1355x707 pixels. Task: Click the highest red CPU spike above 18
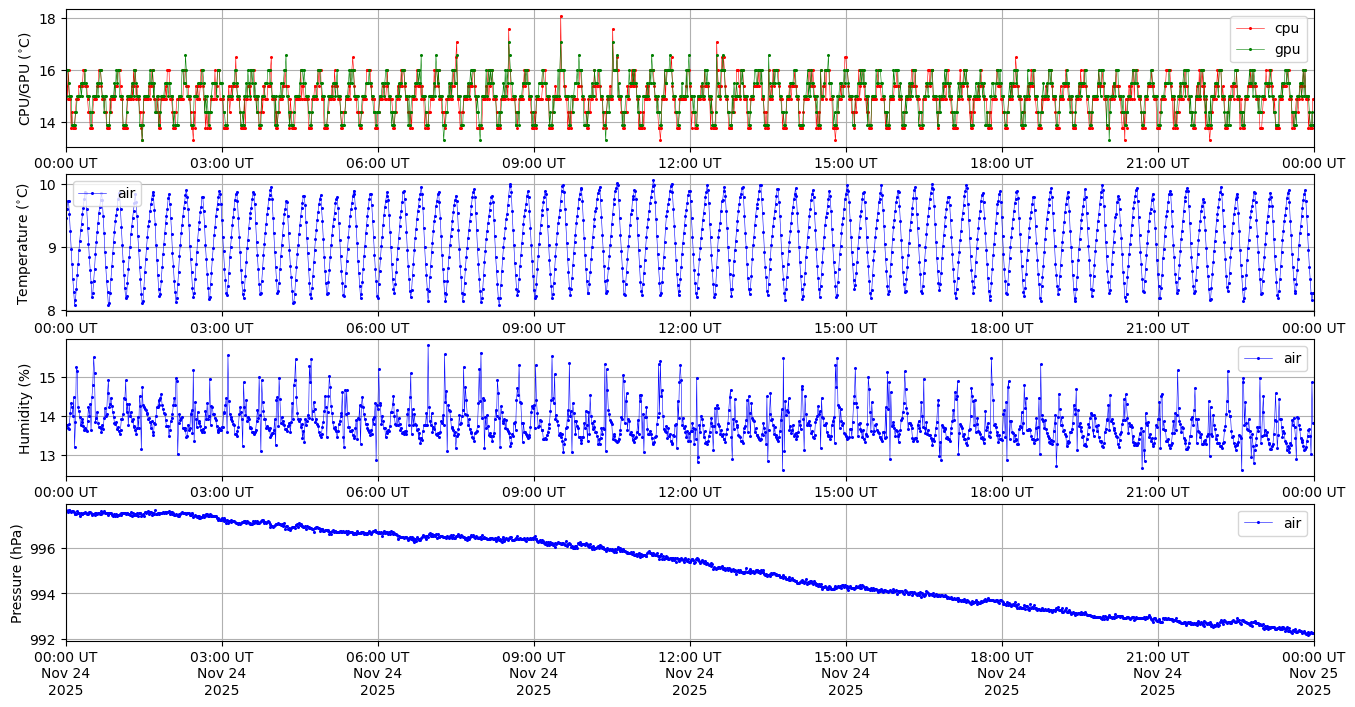pyautogui.click(x=561, y=16)
